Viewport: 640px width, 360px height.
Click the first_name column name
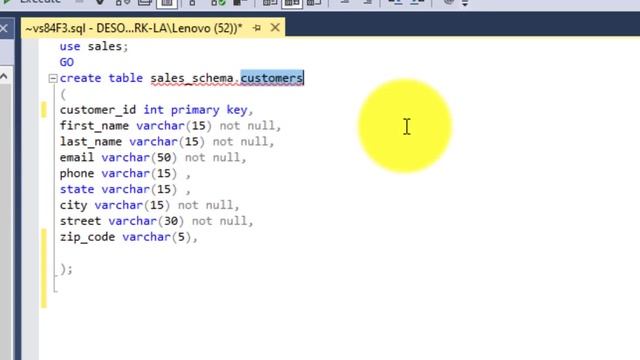coord(94,126)
